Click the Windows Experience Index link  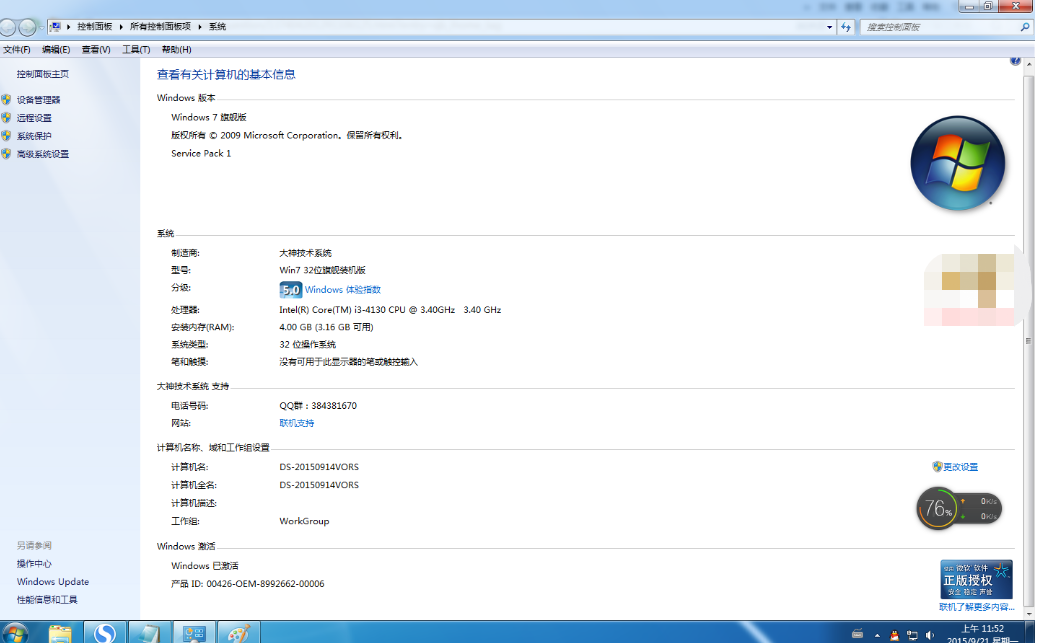(343, 290)
